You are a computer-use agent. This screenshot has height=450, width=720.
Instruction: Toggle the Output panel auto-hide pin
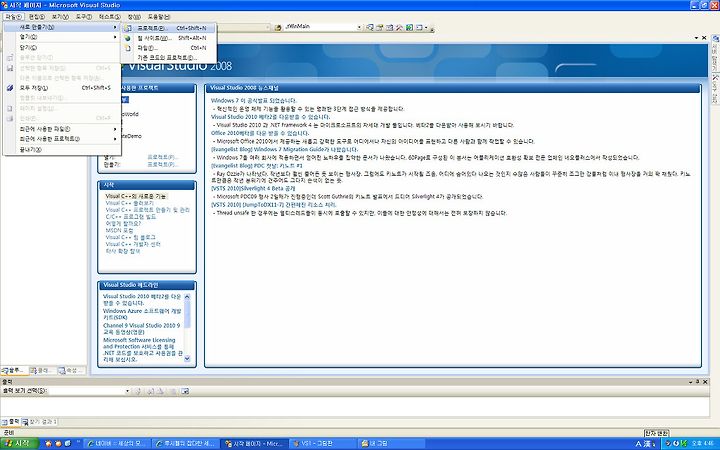click(x=698, y=382)
